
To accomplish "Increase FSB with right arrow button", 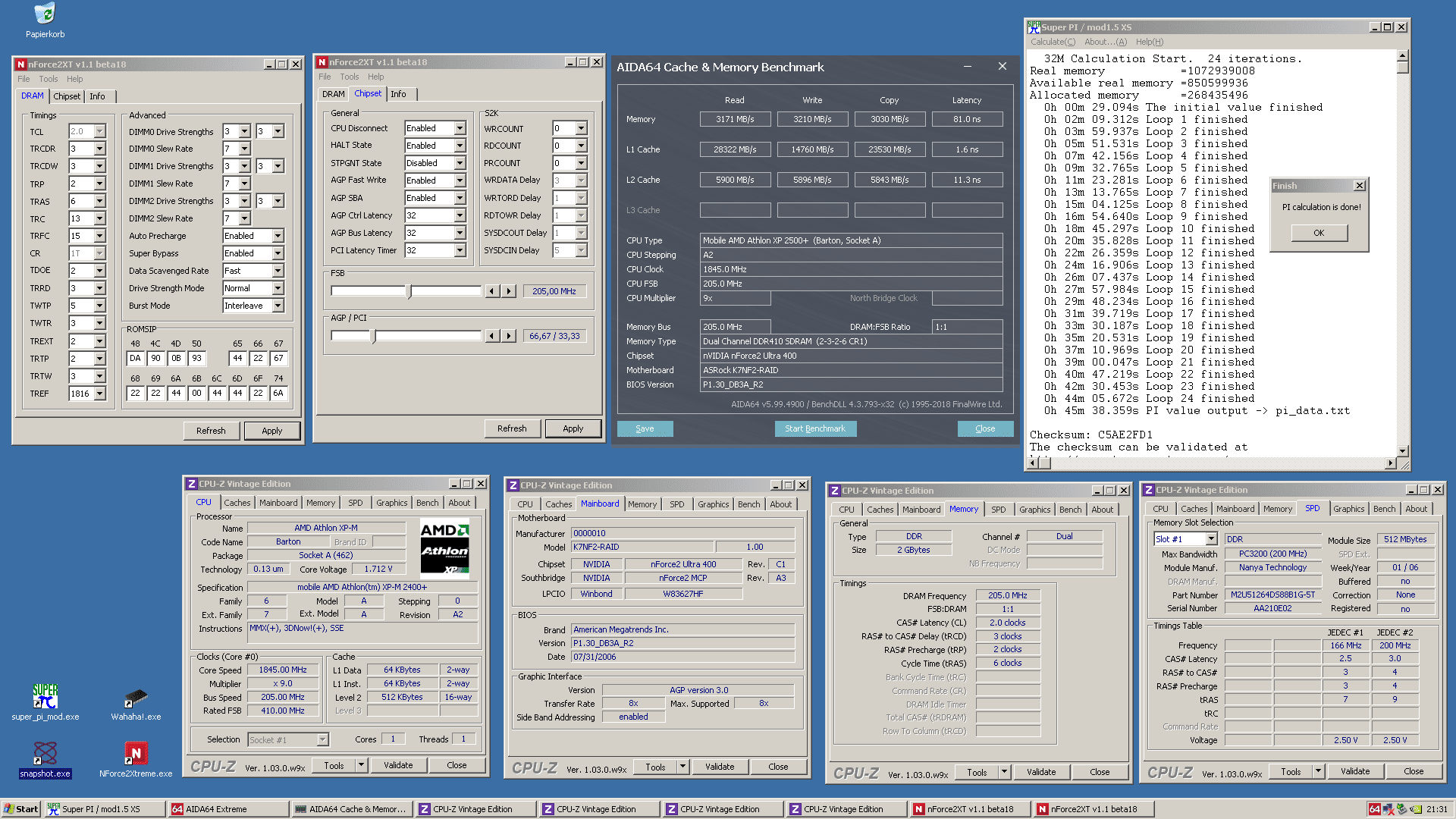I will pos(509,291).
